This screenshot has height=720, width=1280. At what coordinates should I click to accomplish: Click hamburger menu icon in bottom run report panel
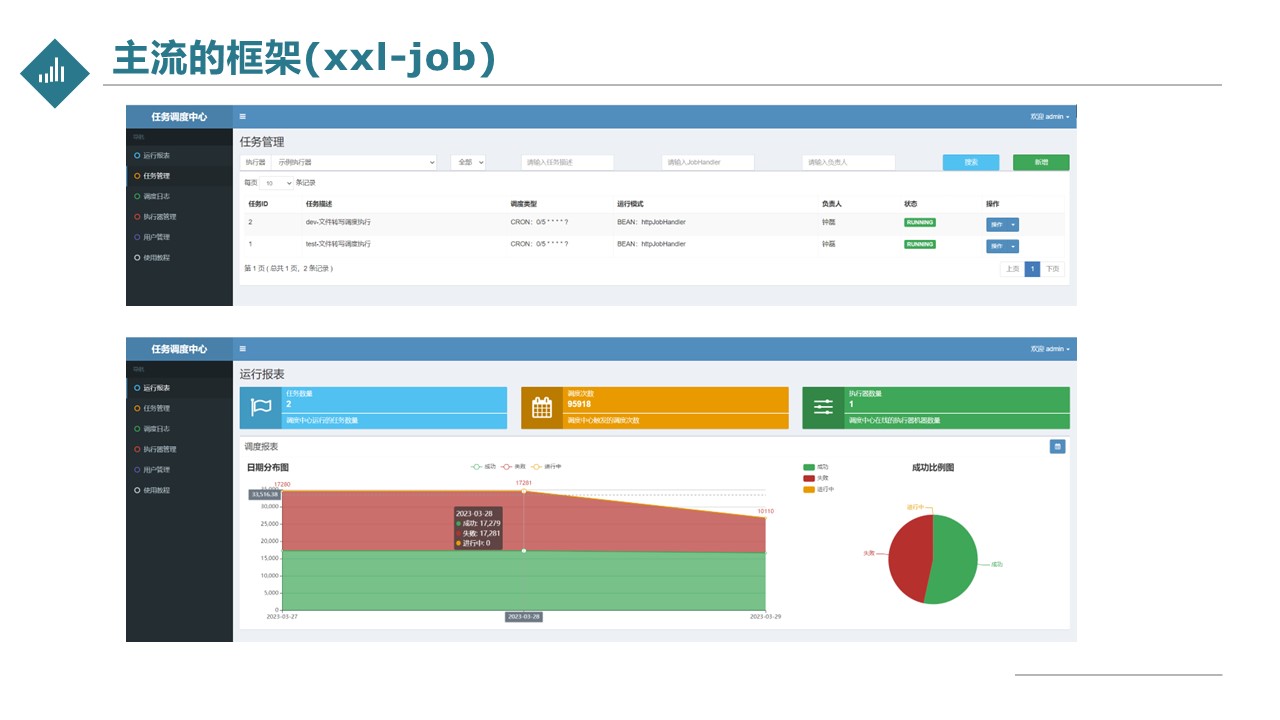click(242, 349)
